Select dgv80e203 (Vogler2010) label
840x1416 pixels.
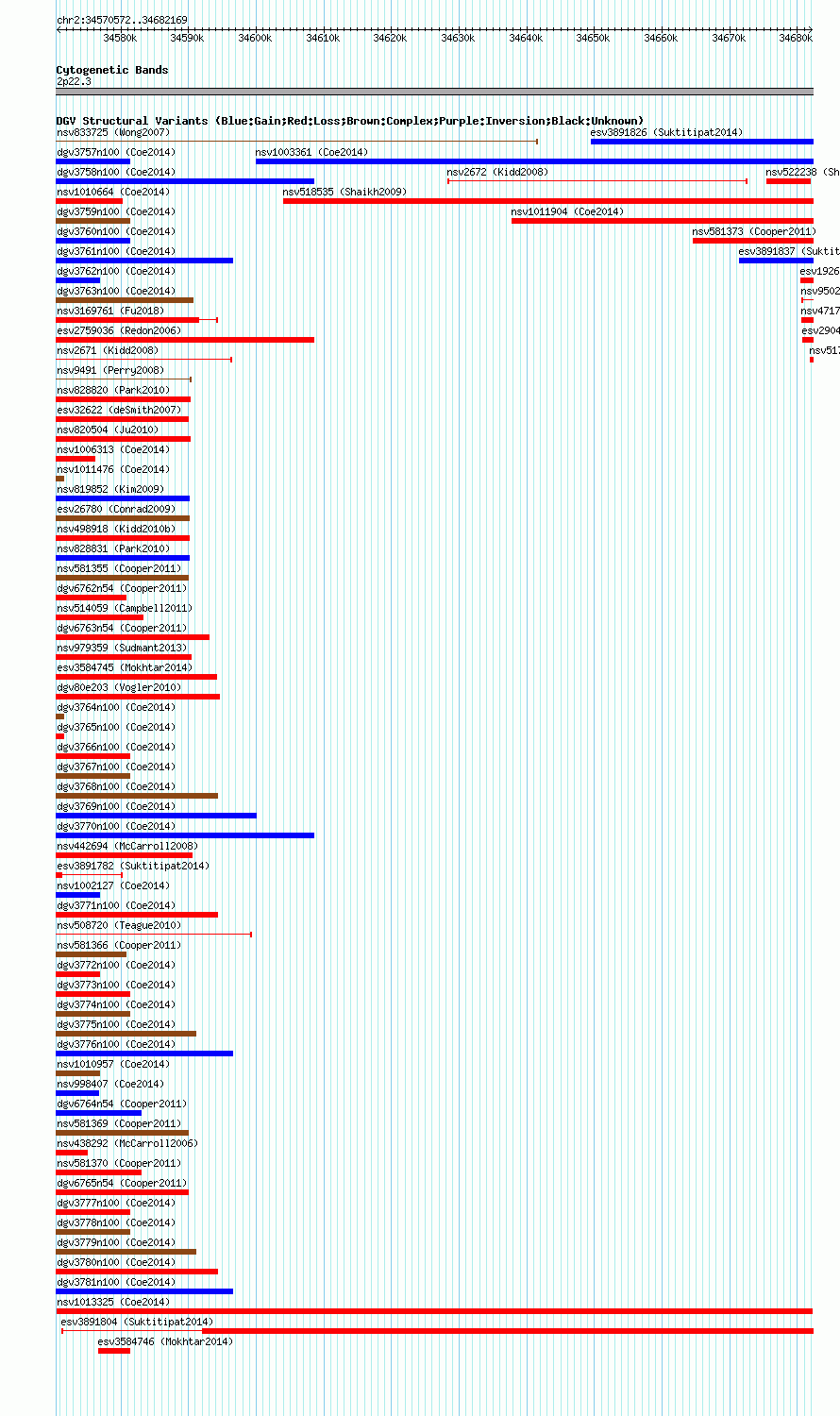pos(119,687)
